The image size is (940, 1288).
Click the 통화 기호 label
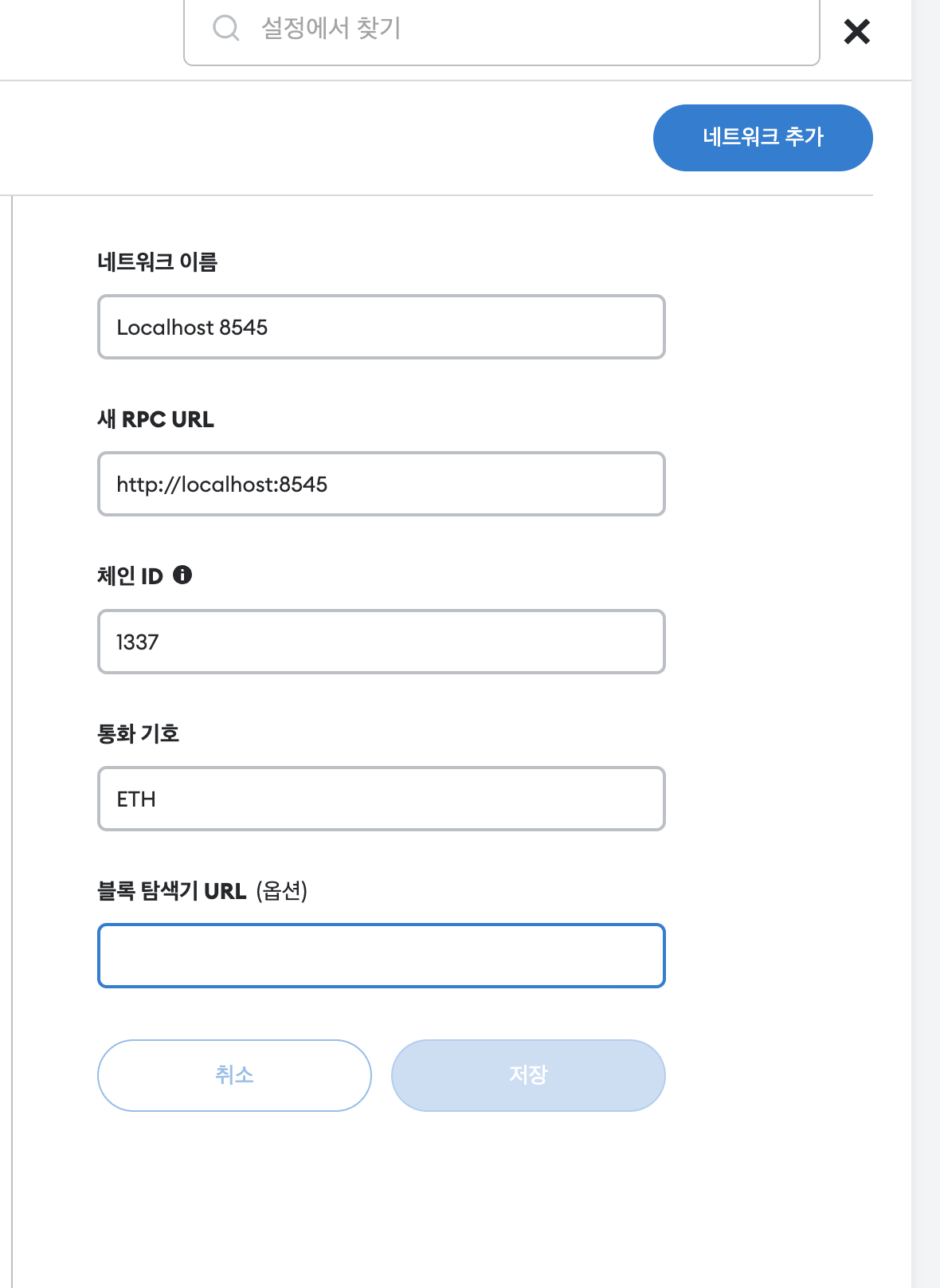click(138, 733)
